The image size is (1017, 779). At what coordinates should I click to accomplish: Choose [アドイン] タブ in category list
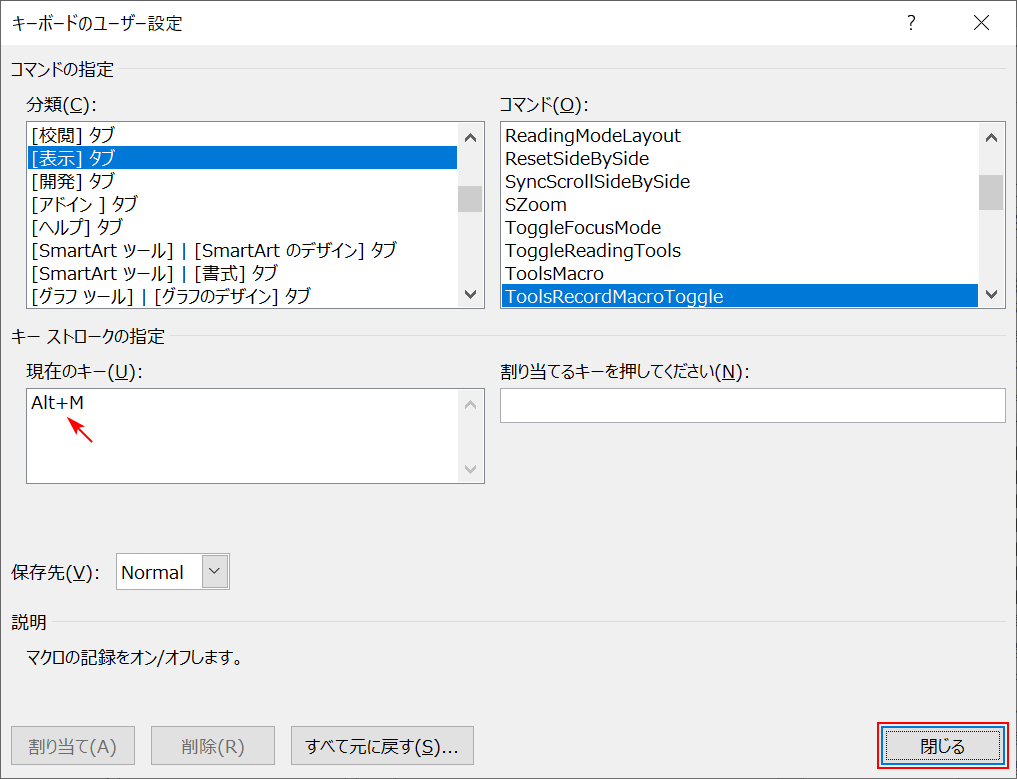[x=85, y=204]
